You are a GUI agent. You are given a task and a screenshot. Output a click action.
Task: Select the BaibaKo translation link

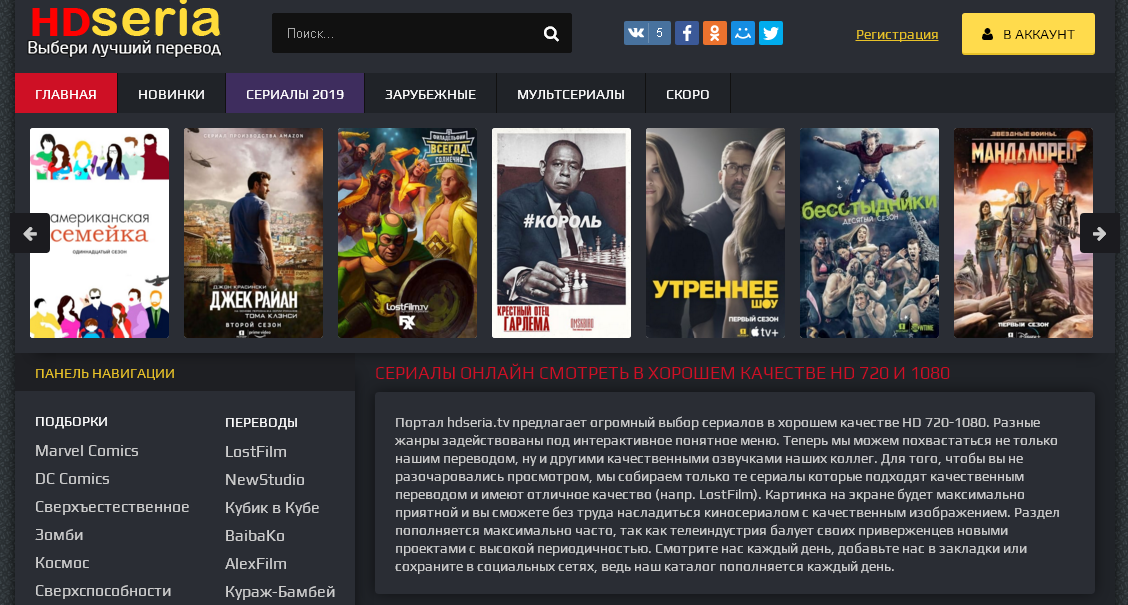click(x=254, y=536)
